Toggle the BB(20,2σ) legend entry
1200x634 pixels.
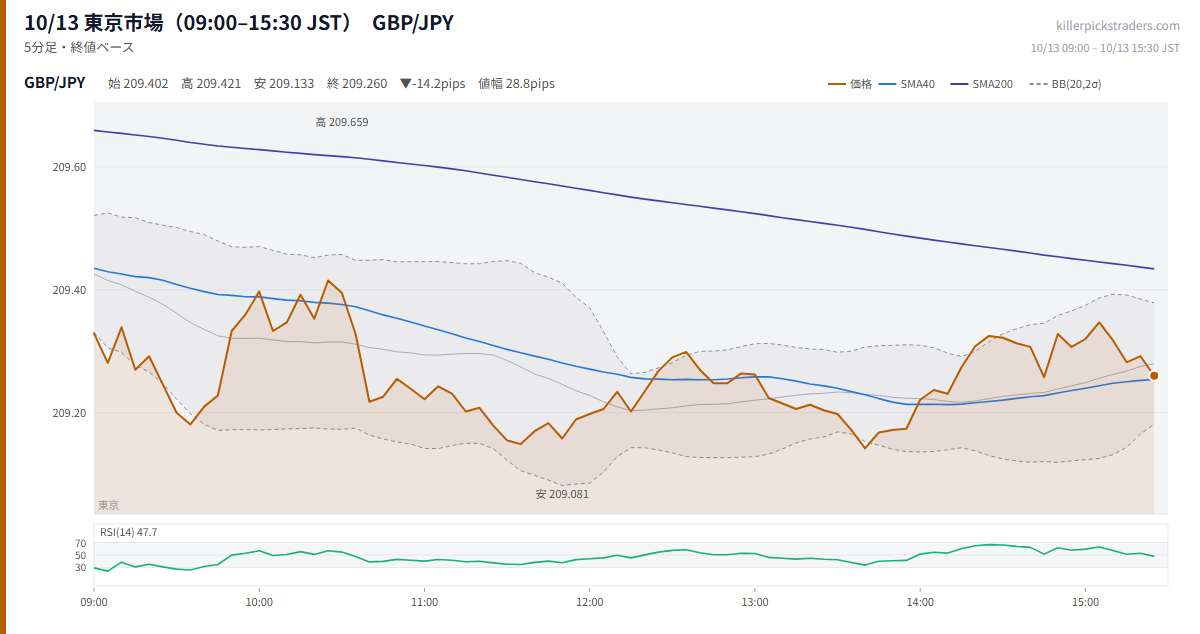coord(1065,84)
